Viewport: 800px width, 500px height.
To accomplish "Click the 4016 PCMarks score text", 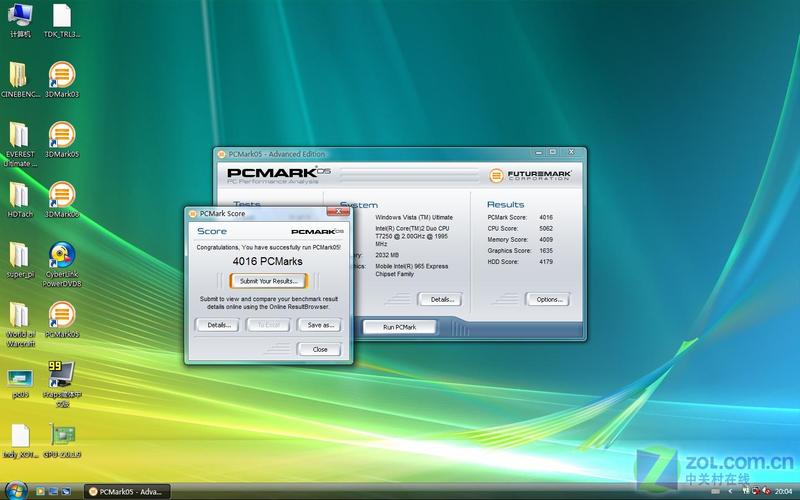I will pyautogui.click(x=267, y=261).
